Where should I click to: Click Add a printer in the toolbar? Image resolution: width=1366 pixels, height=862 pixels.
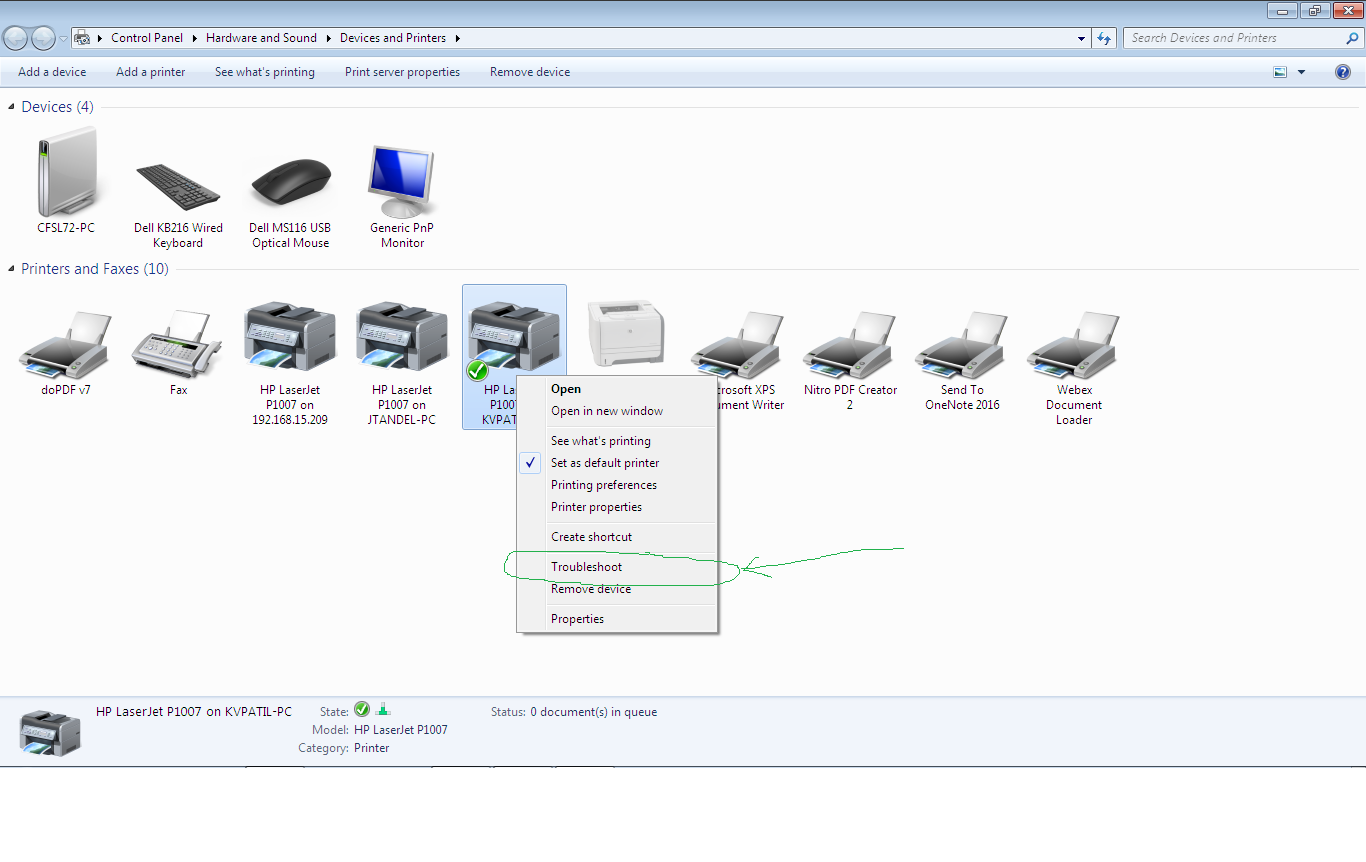150,72
